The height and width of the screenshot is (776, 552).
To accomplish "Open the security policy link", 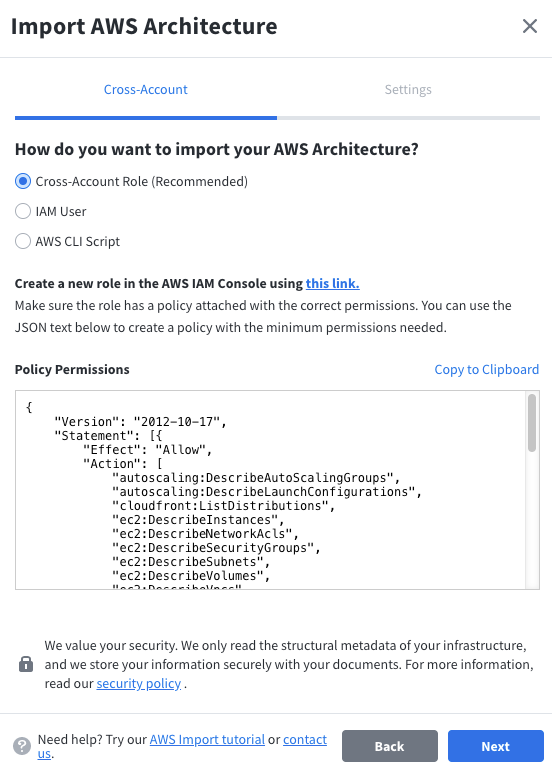I will 139,683.
